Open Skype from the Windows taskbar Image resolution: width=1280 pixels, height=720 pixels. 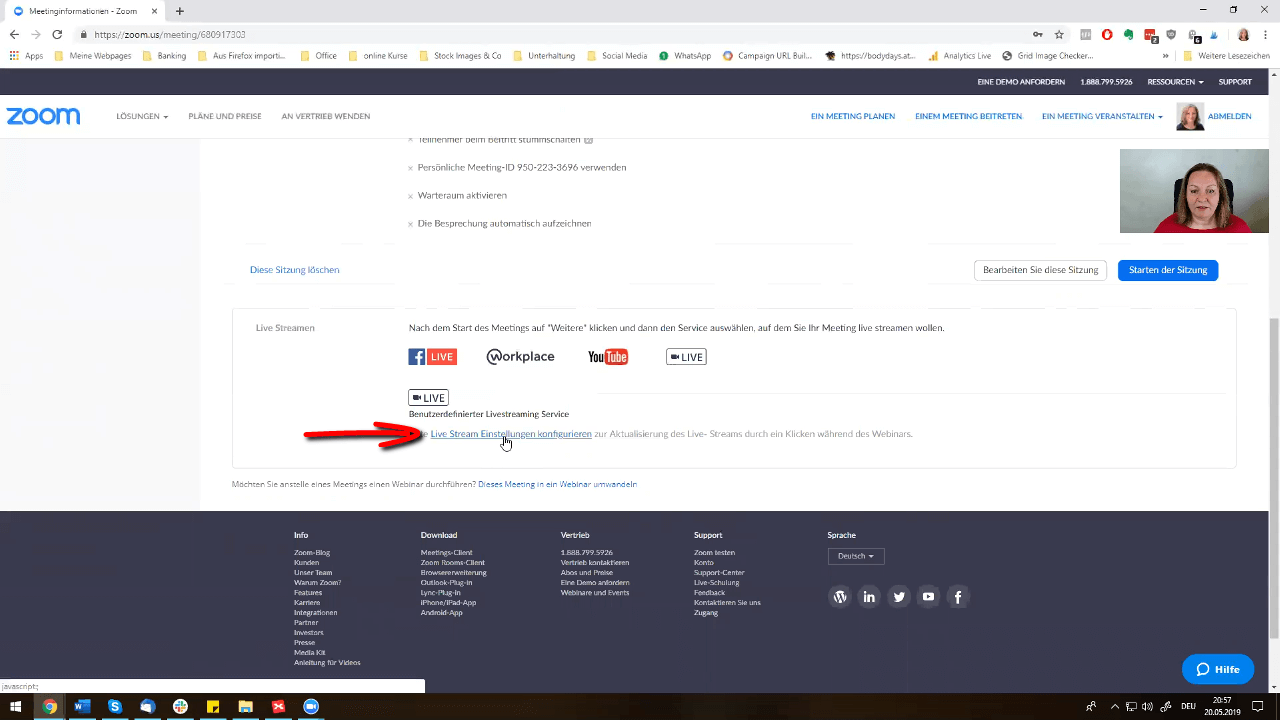115,706
